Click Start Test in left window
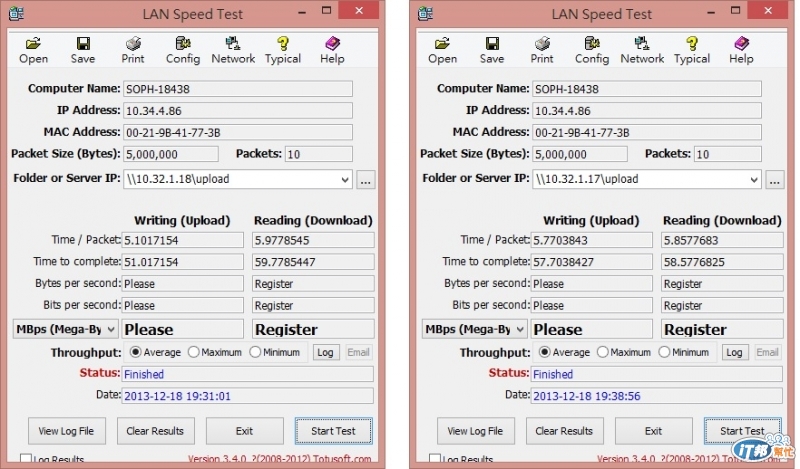800x469 pixels. pyautogui.click(x=334, y=431)
